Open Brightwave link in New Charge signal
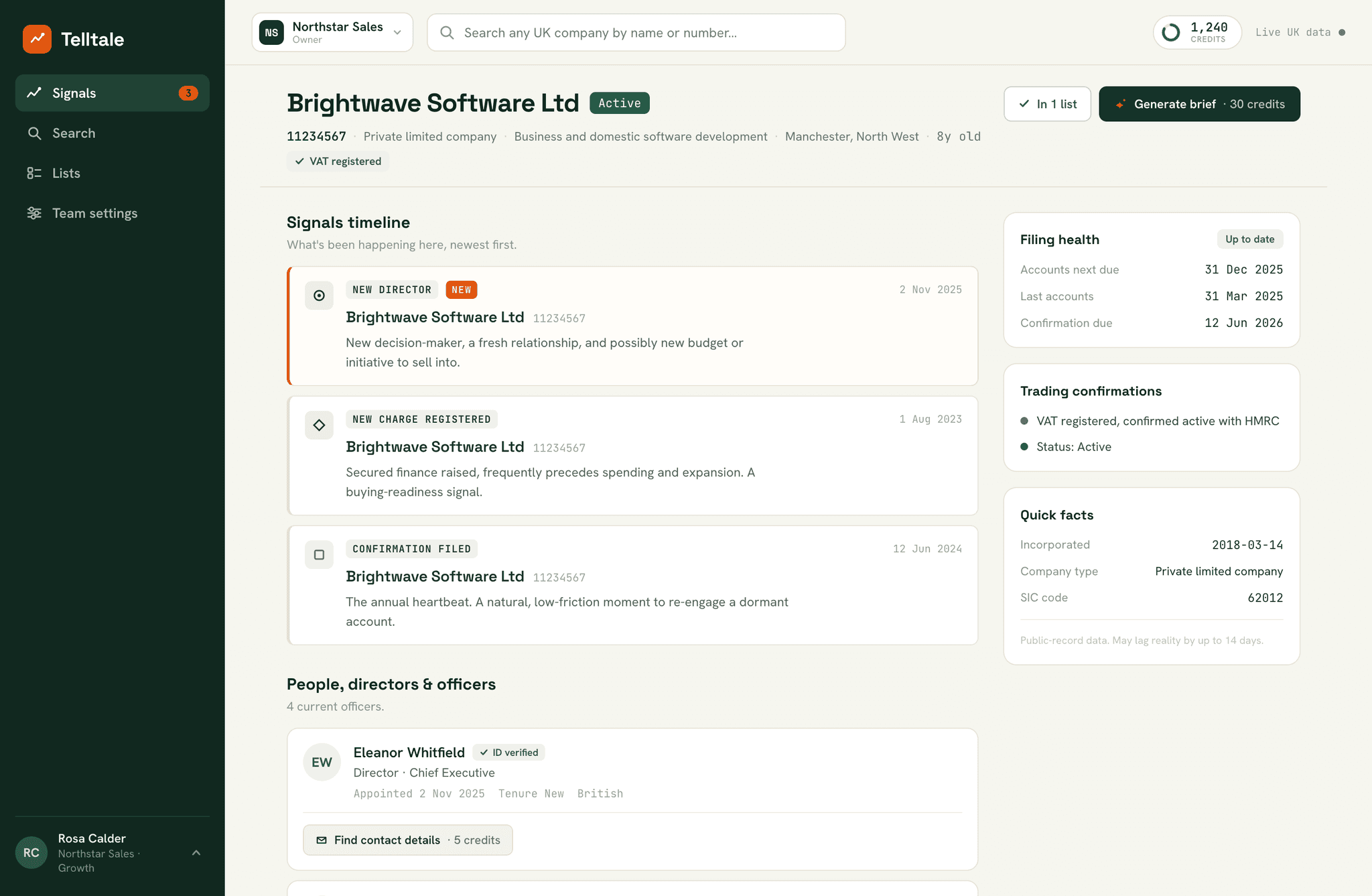The height and width of the screenshot is (896, 1372). (435, 447)
